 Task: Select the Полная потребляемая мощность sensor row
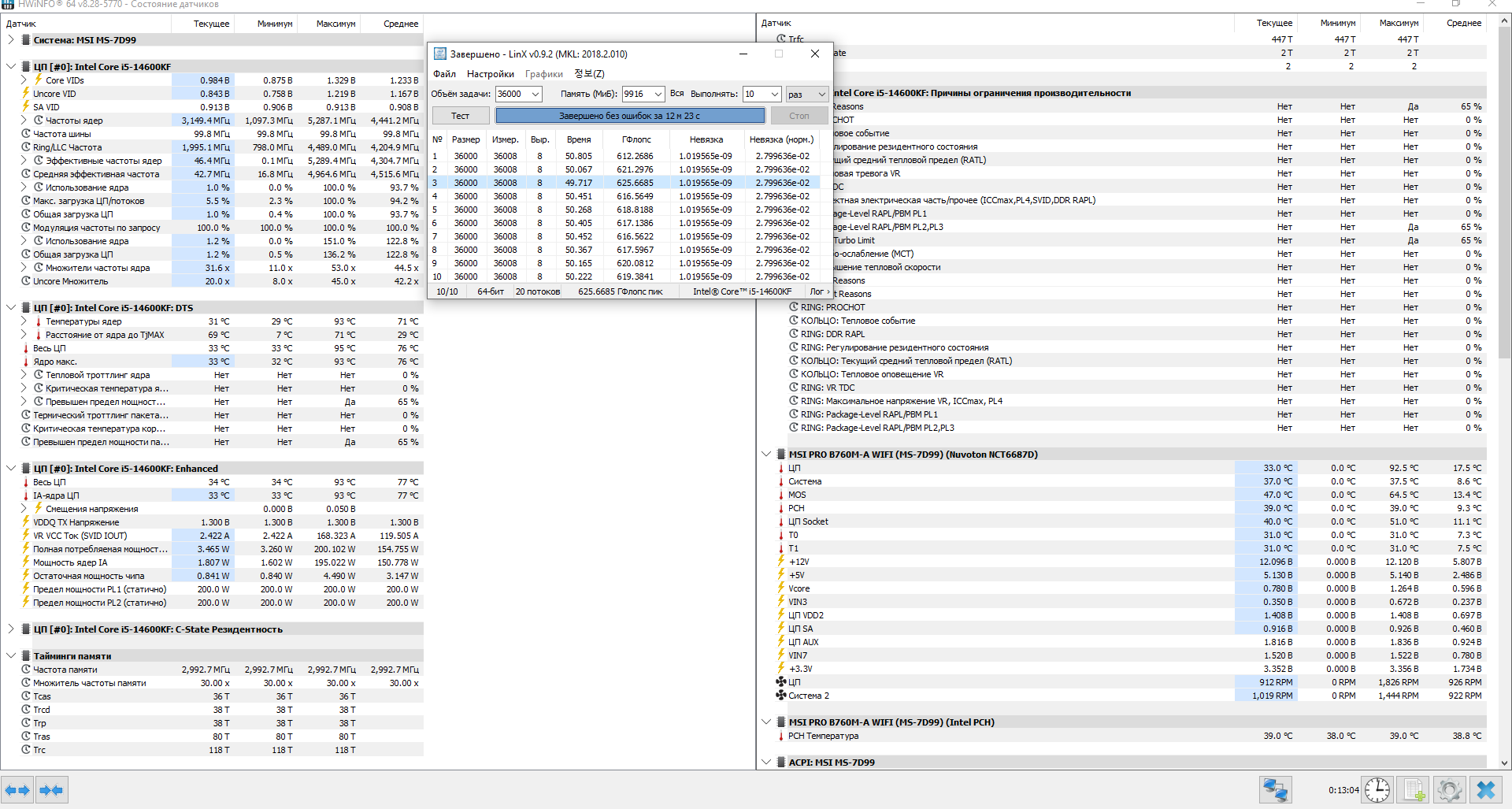(x=213, y=549)
